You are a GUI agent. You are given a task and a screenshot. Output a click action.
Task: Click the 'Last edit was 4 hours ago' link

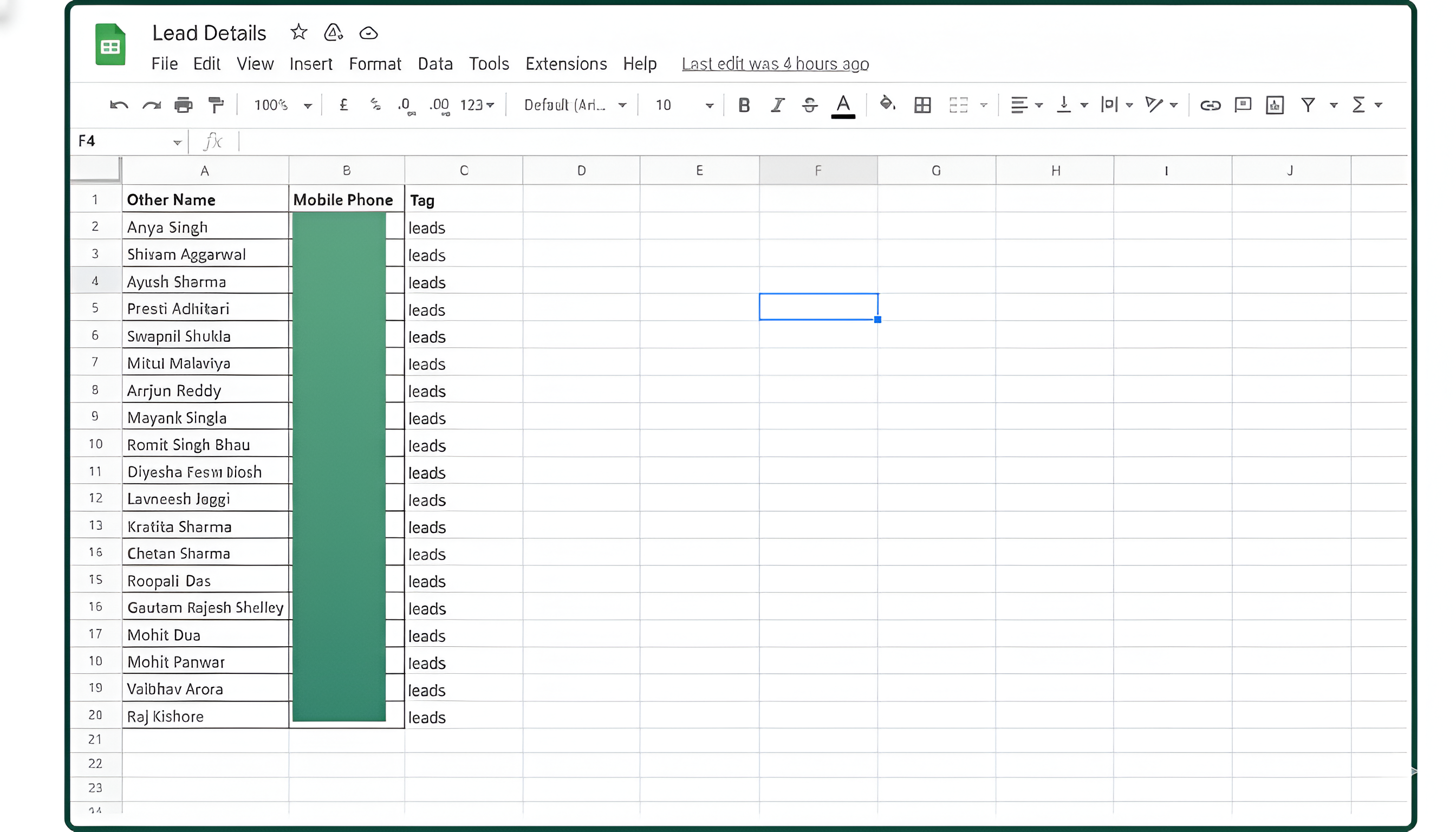pyautogui.click(x=775, y=64)
